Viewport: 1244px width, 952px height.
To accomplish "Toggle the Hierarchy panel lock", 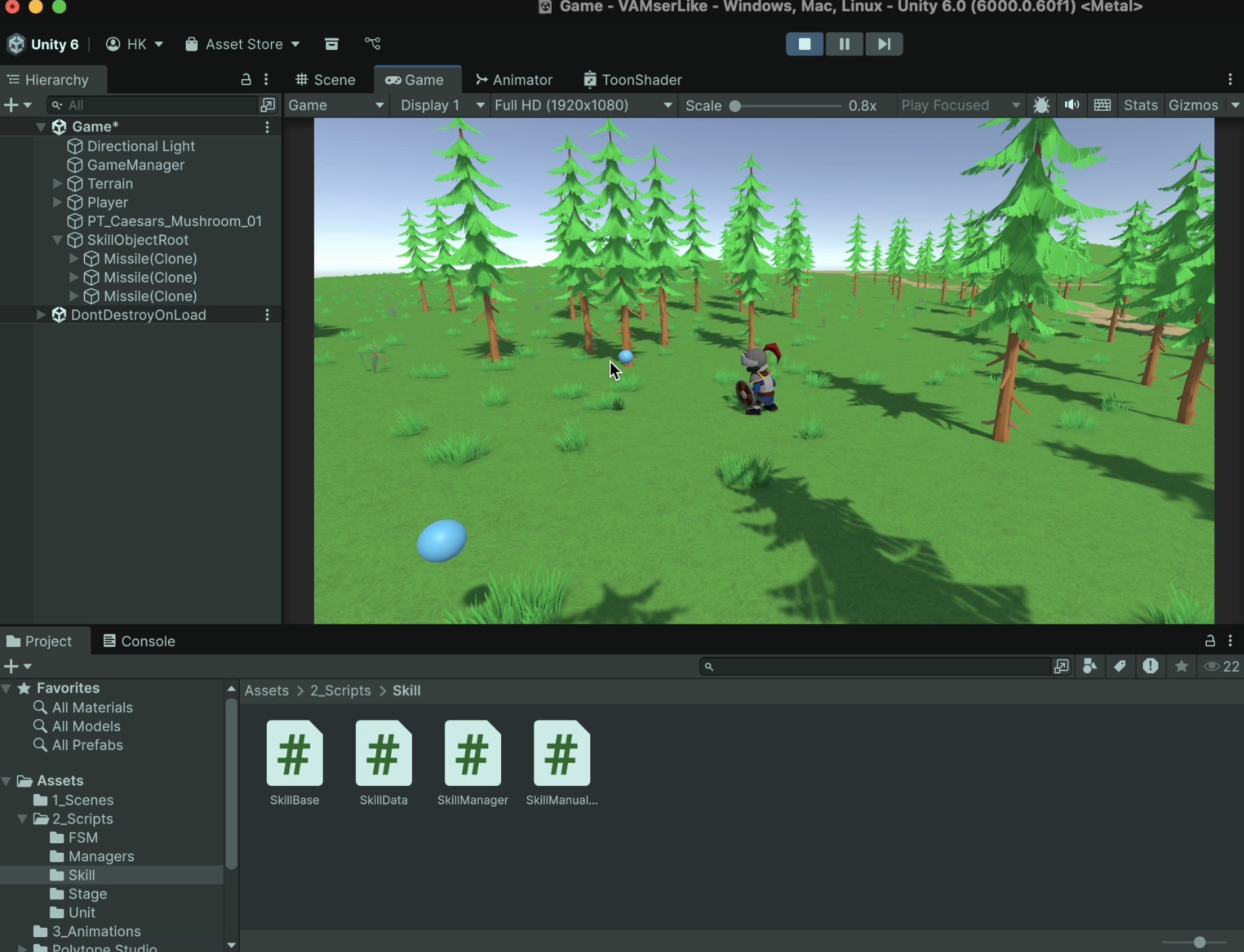I will pos(246,80).
